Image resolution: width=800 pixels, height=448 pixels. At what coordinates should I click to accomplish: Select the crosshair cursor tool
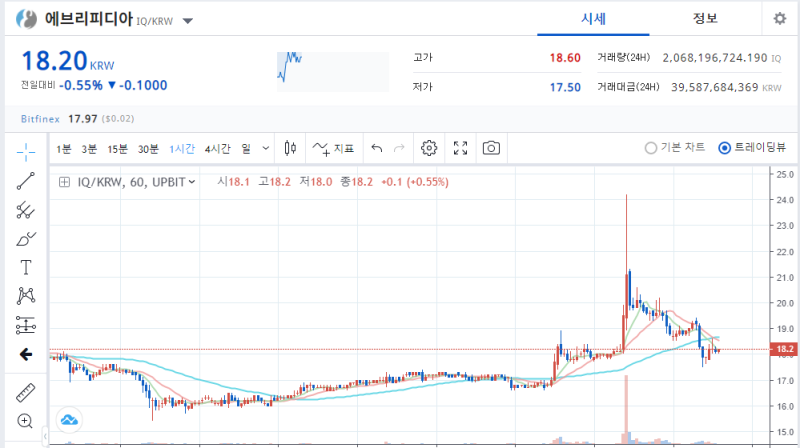click(26, 152)
